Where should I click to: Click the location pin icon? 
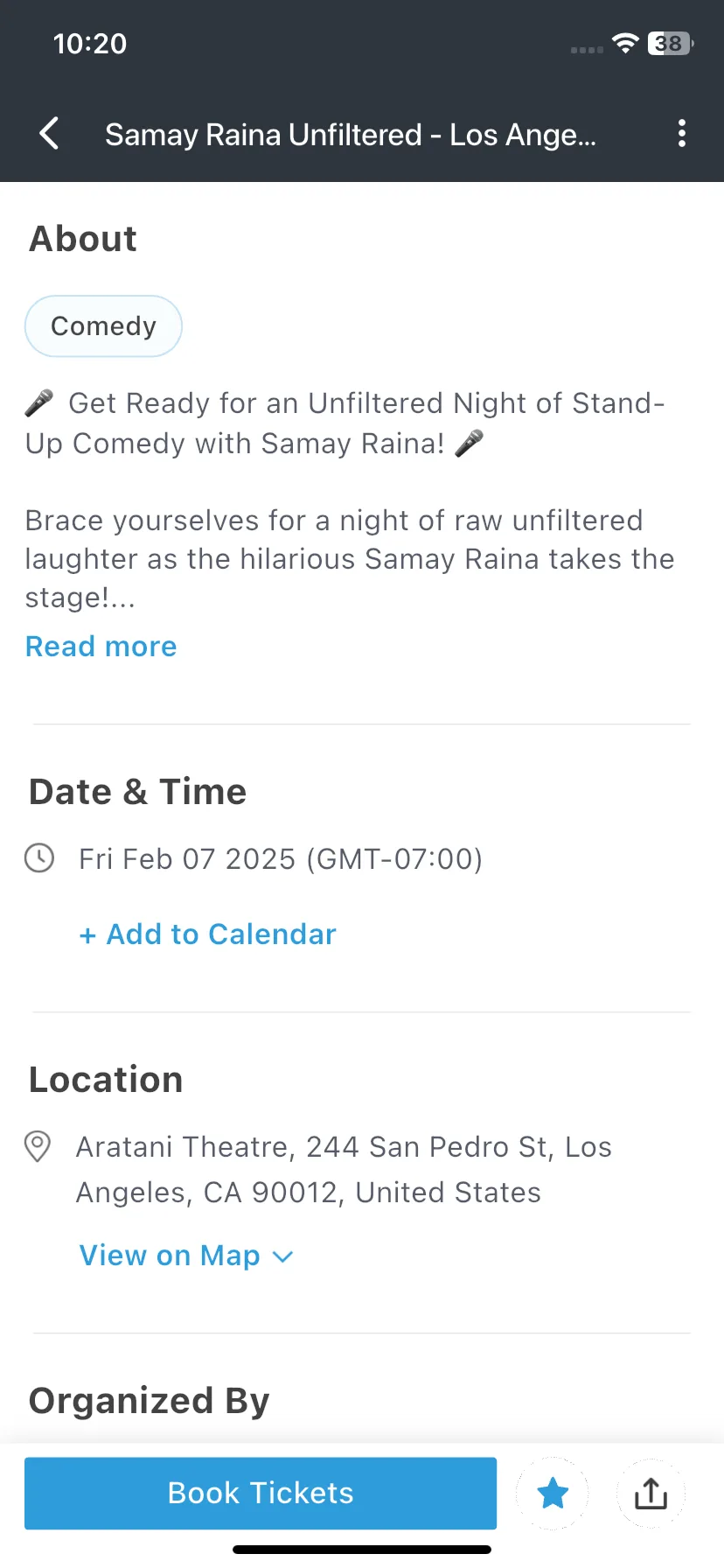tap(38, 1146)
